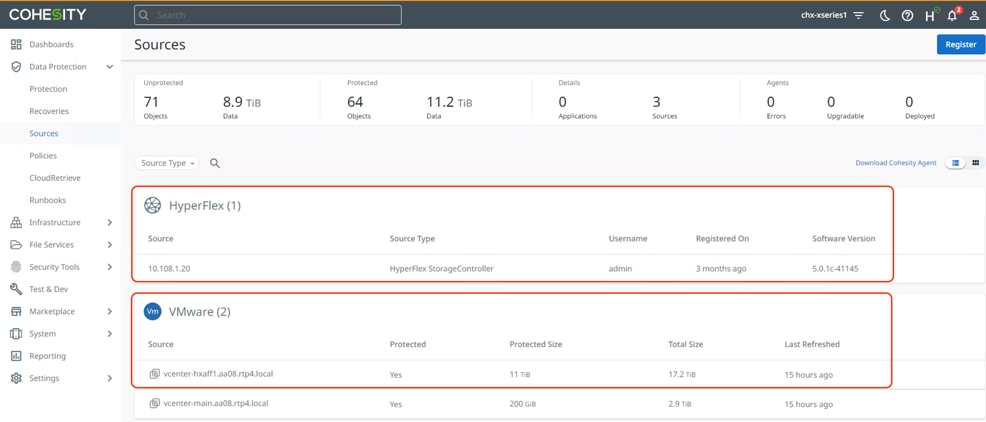Click the 3 Sources count

(x=656, y=102)
